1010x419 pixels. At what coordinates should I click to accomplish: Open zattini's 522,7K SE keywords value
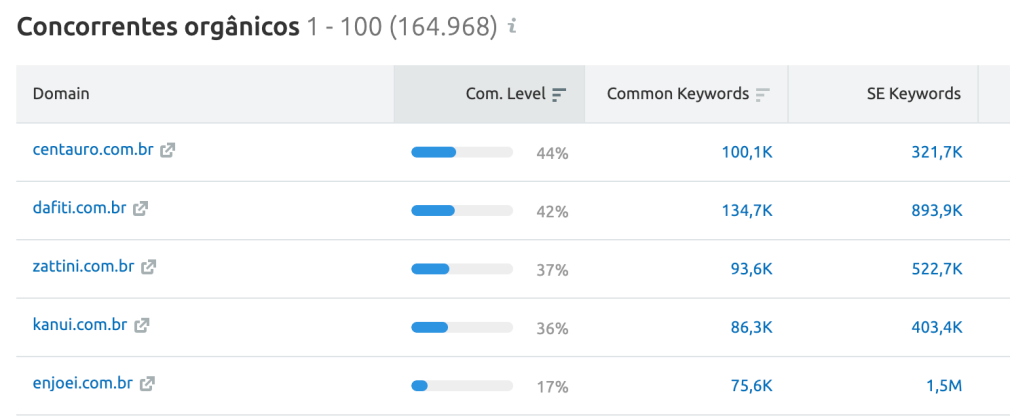937,269
